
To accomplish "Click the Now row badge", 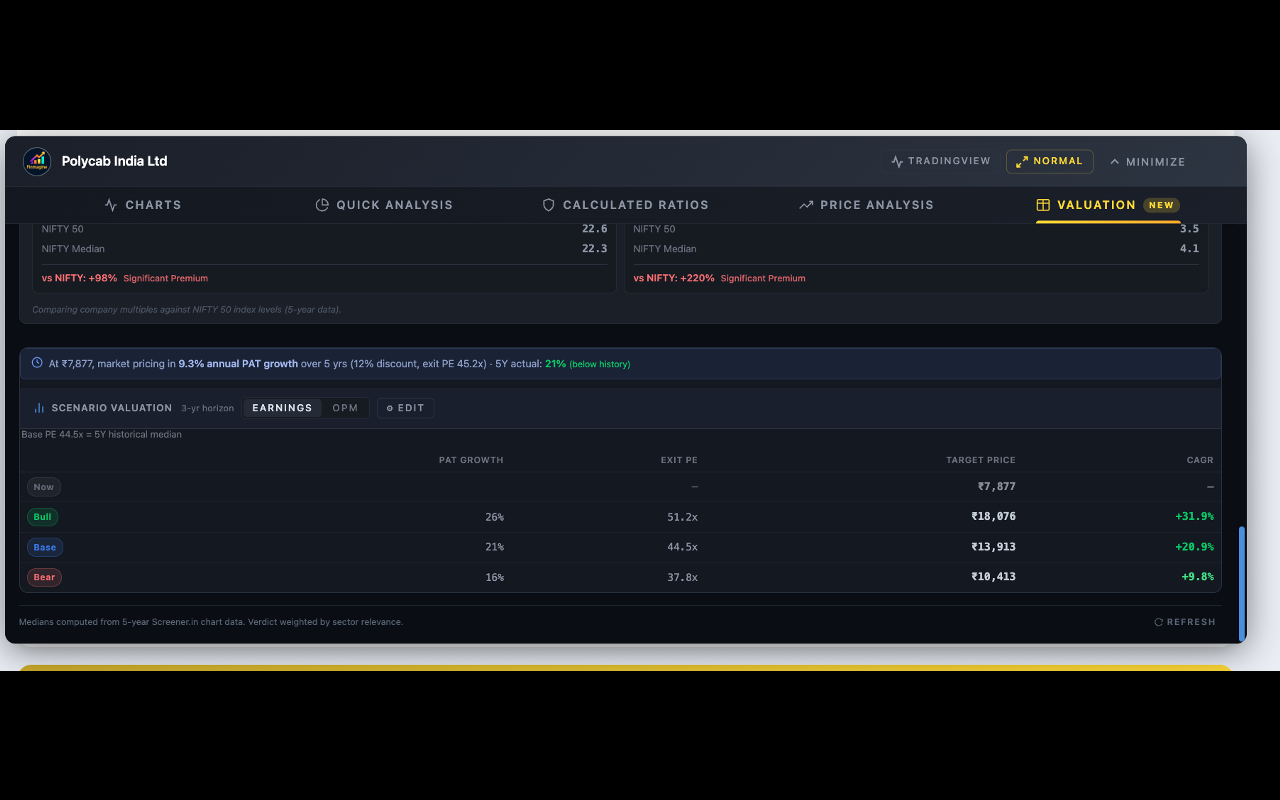I will click(44, 487).
